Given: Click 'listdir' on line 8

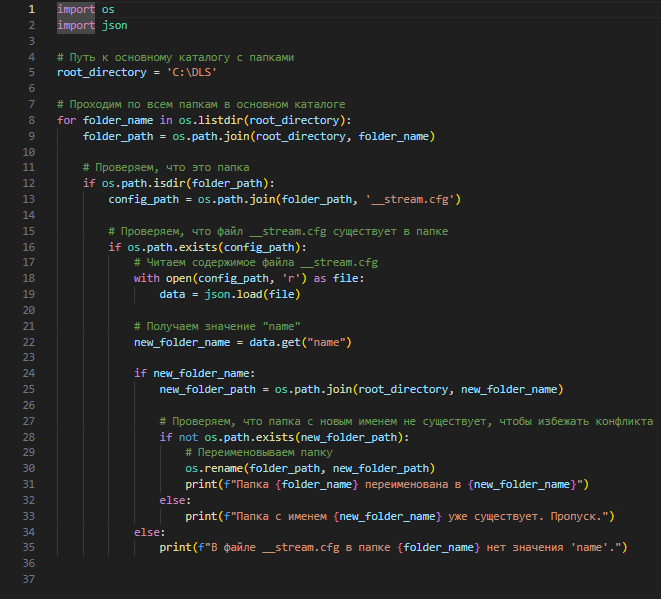Looking at the screenshot, I should click(220, 121).
